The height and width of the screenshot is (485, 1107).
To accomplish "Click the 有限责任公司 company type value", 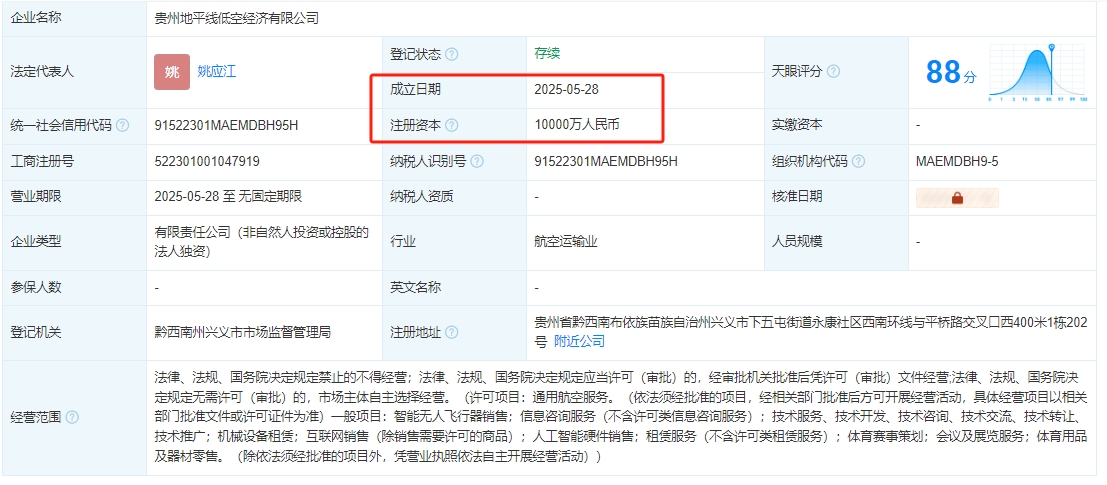I will (262, 241).
